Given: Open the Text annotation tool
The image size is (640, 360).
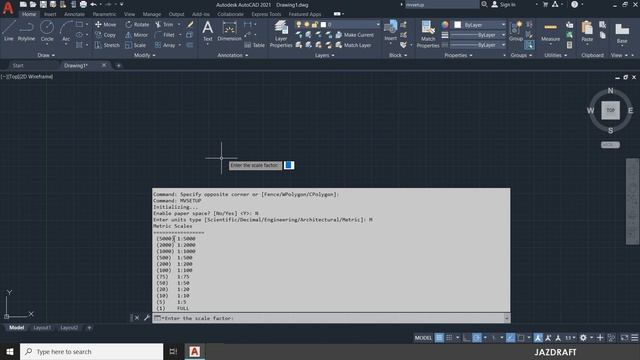Looking at the screenshot, I should (x=208, y=31).
